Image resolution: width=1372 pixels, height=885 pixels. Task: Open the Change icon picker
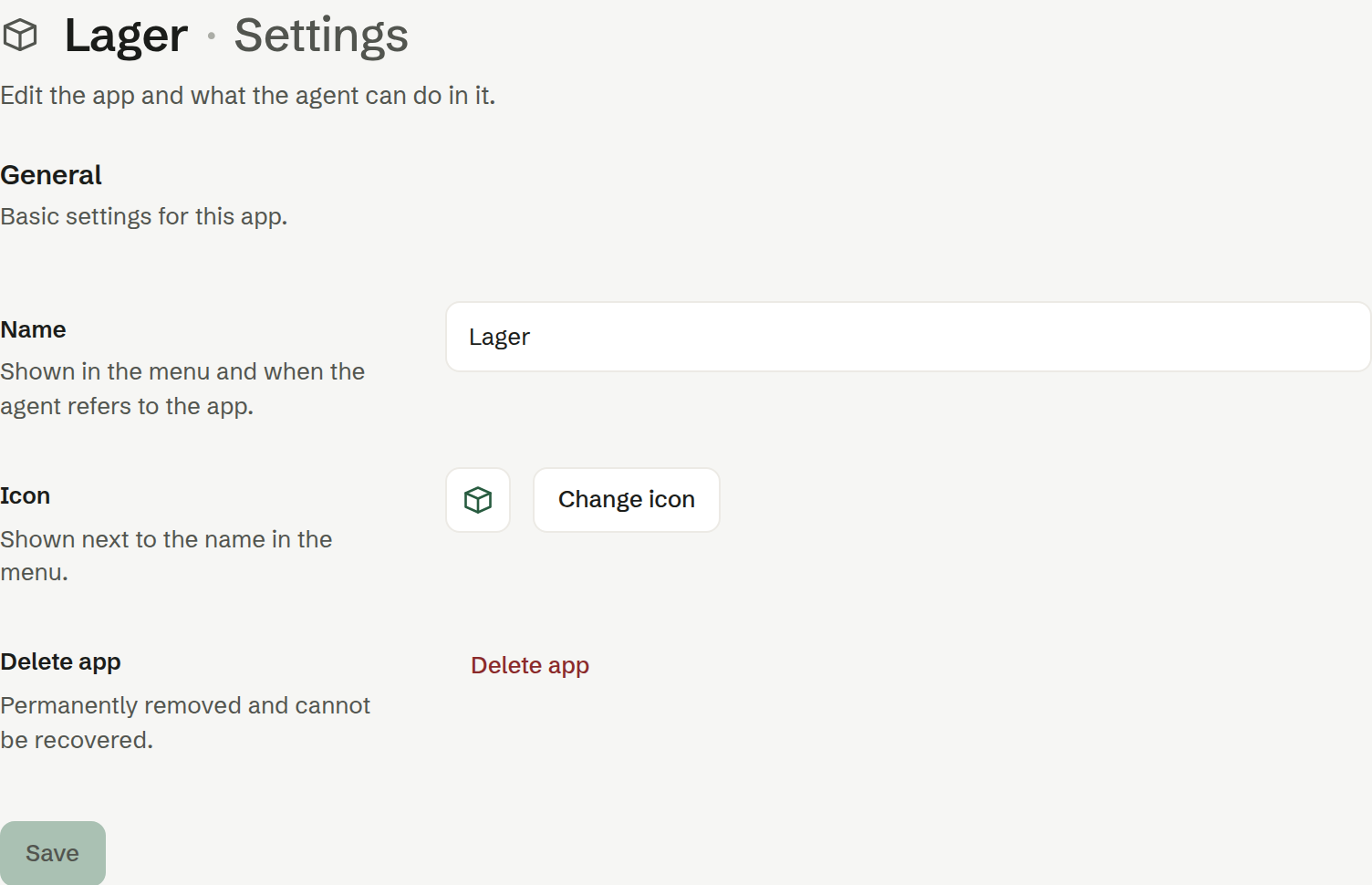627,500
